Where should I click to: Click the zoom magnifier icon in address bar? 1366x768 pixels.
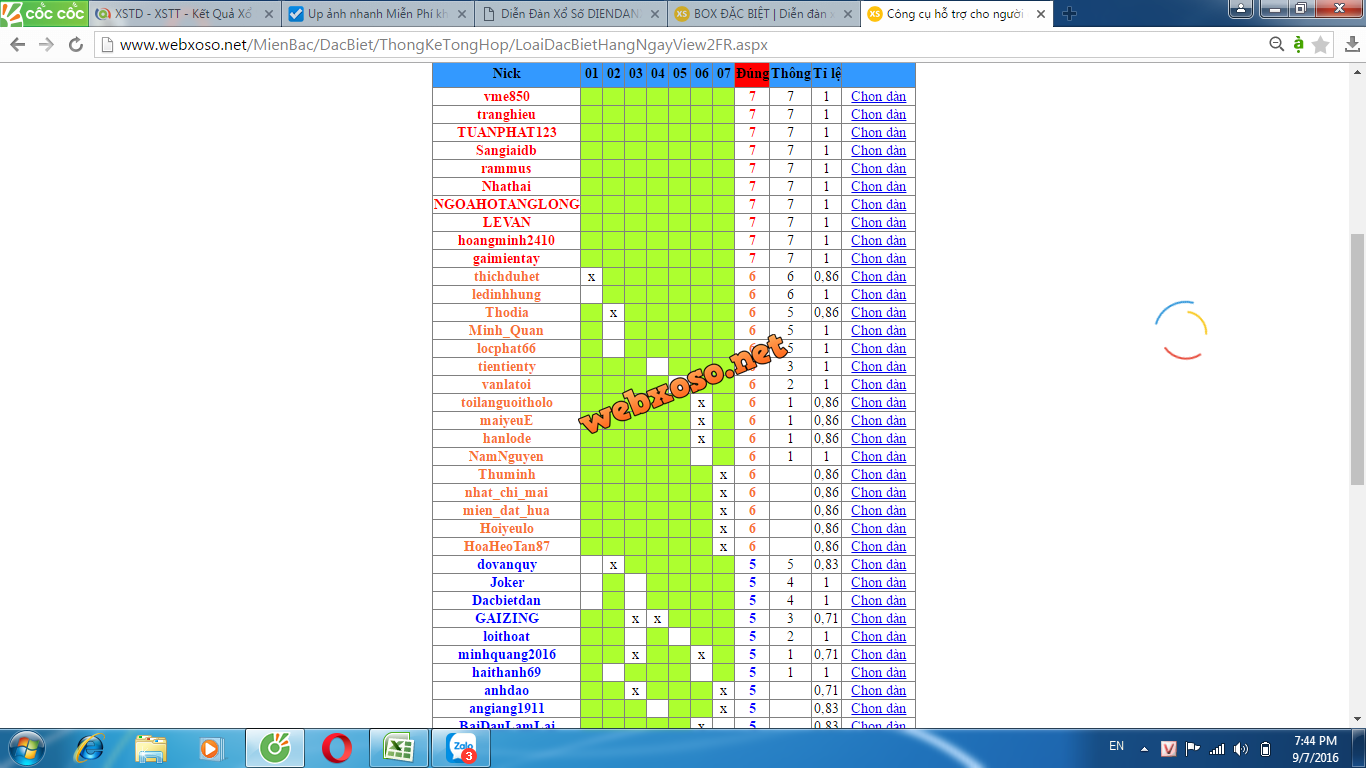pos(1276,45)
